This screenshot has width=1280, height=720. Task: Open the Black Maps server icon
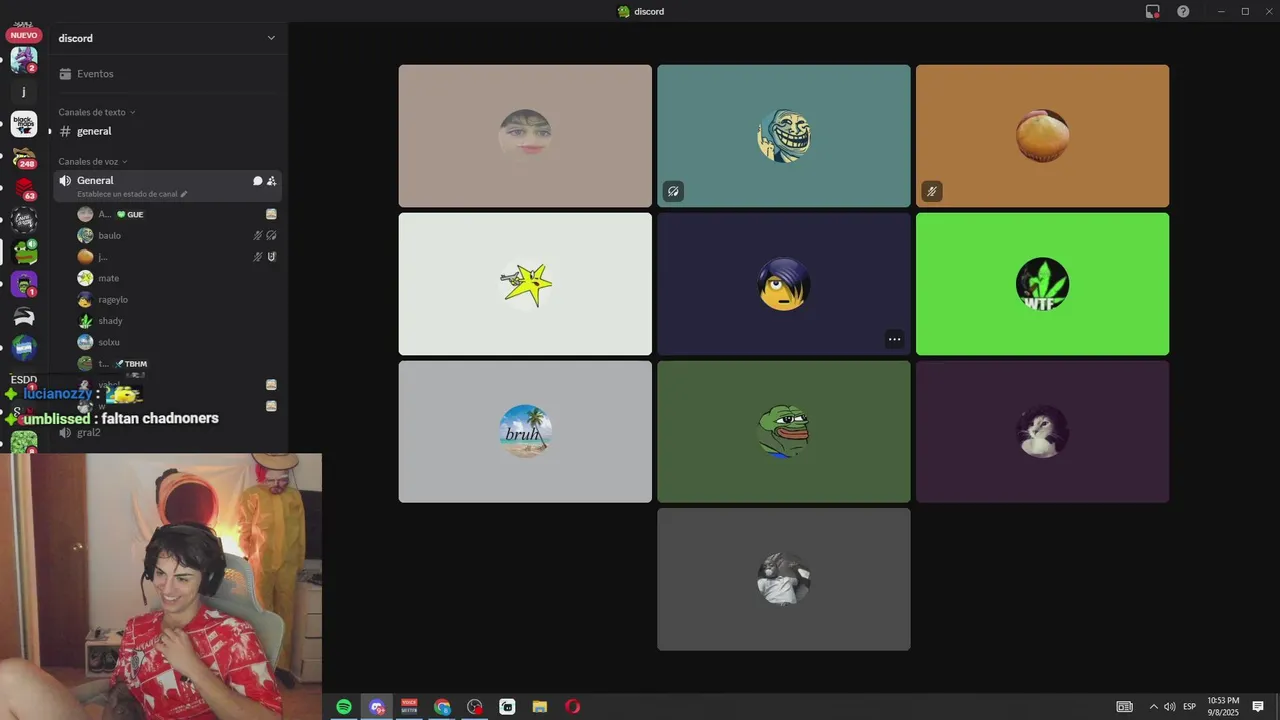click(24, 124)
